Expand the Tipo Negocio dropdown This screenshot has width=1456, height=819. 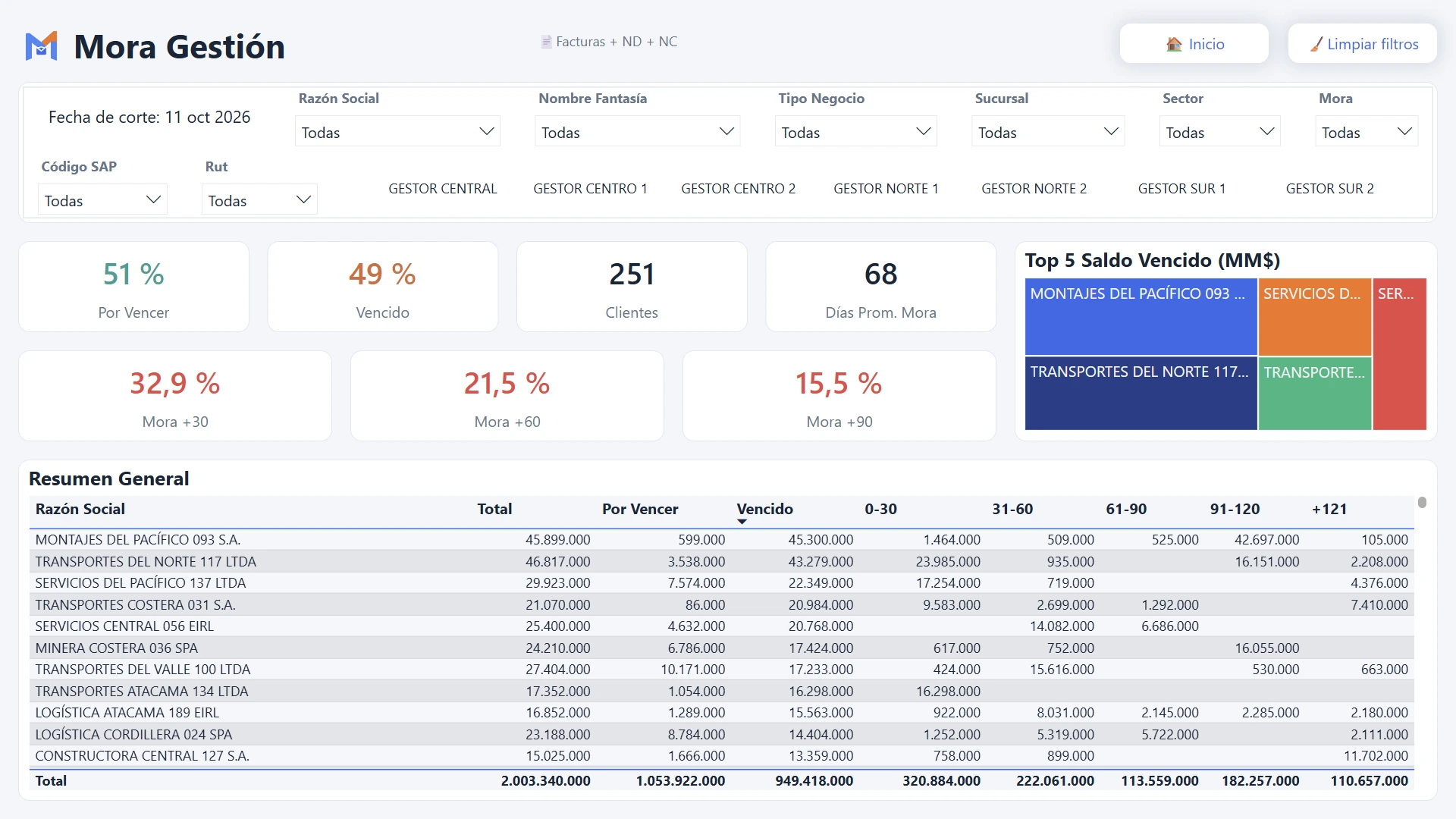pos(855,132)
